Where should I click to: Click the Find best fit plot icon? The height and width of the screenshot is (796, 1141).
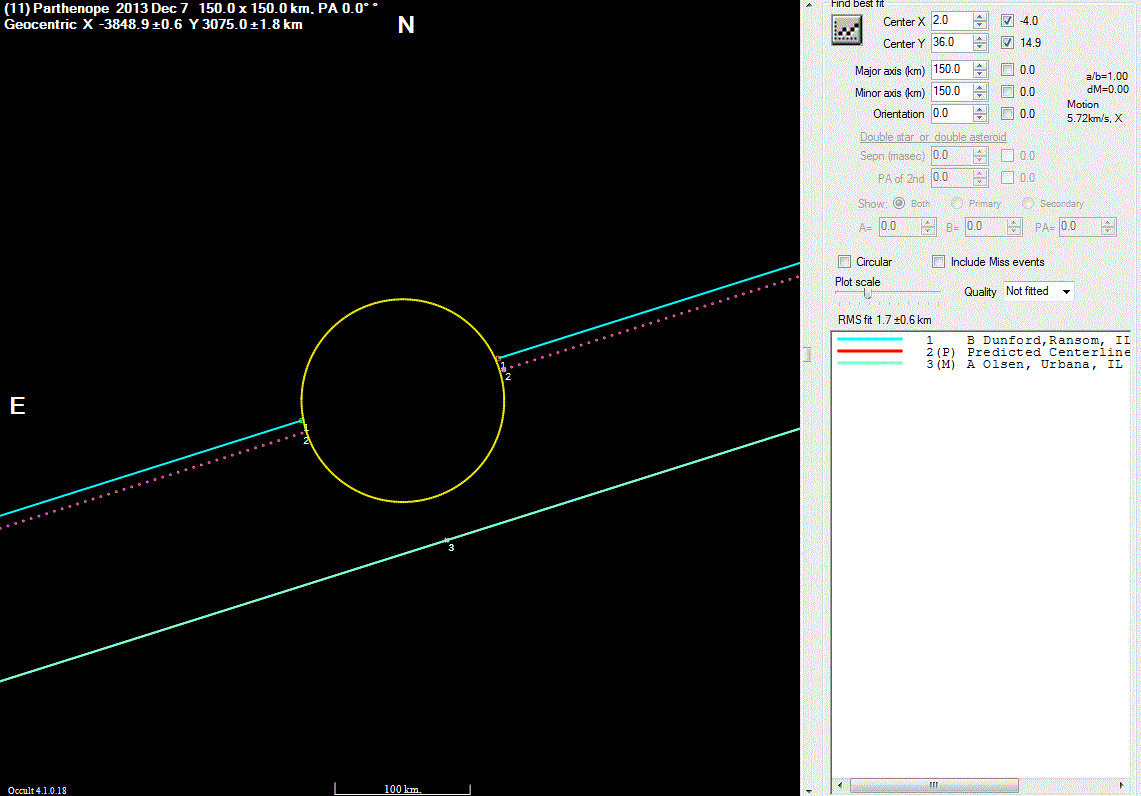[x=846, y=30]
